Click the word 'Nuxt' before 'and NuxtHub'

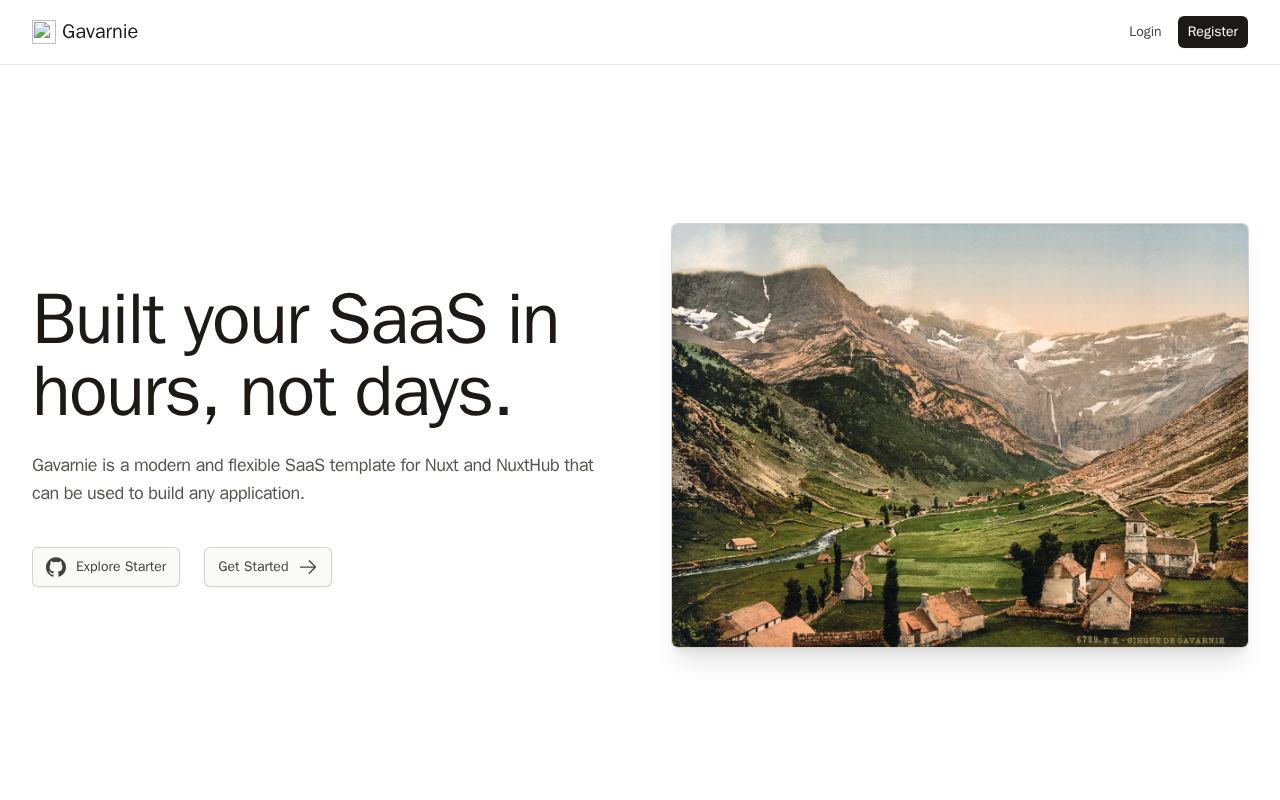tap(442, 465)
